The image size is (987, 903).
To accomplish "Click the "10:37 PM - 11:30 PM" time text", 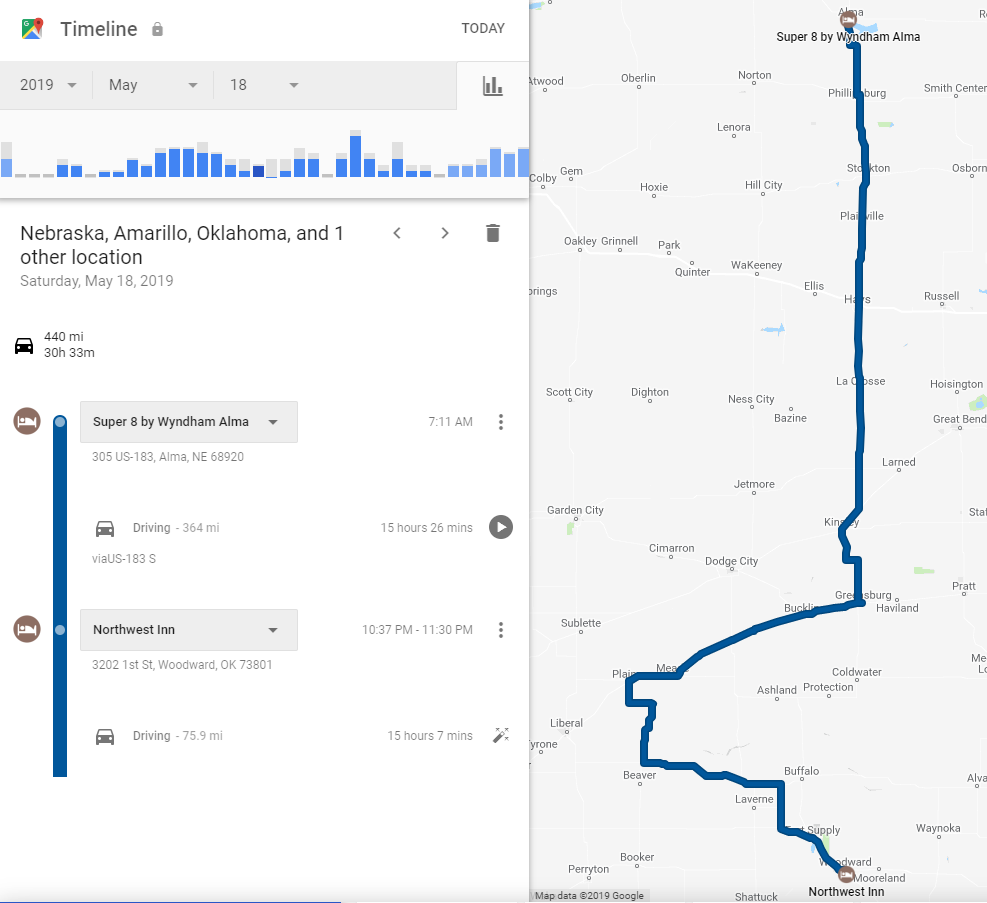I will pyautogui.click(x=417, y=630).
